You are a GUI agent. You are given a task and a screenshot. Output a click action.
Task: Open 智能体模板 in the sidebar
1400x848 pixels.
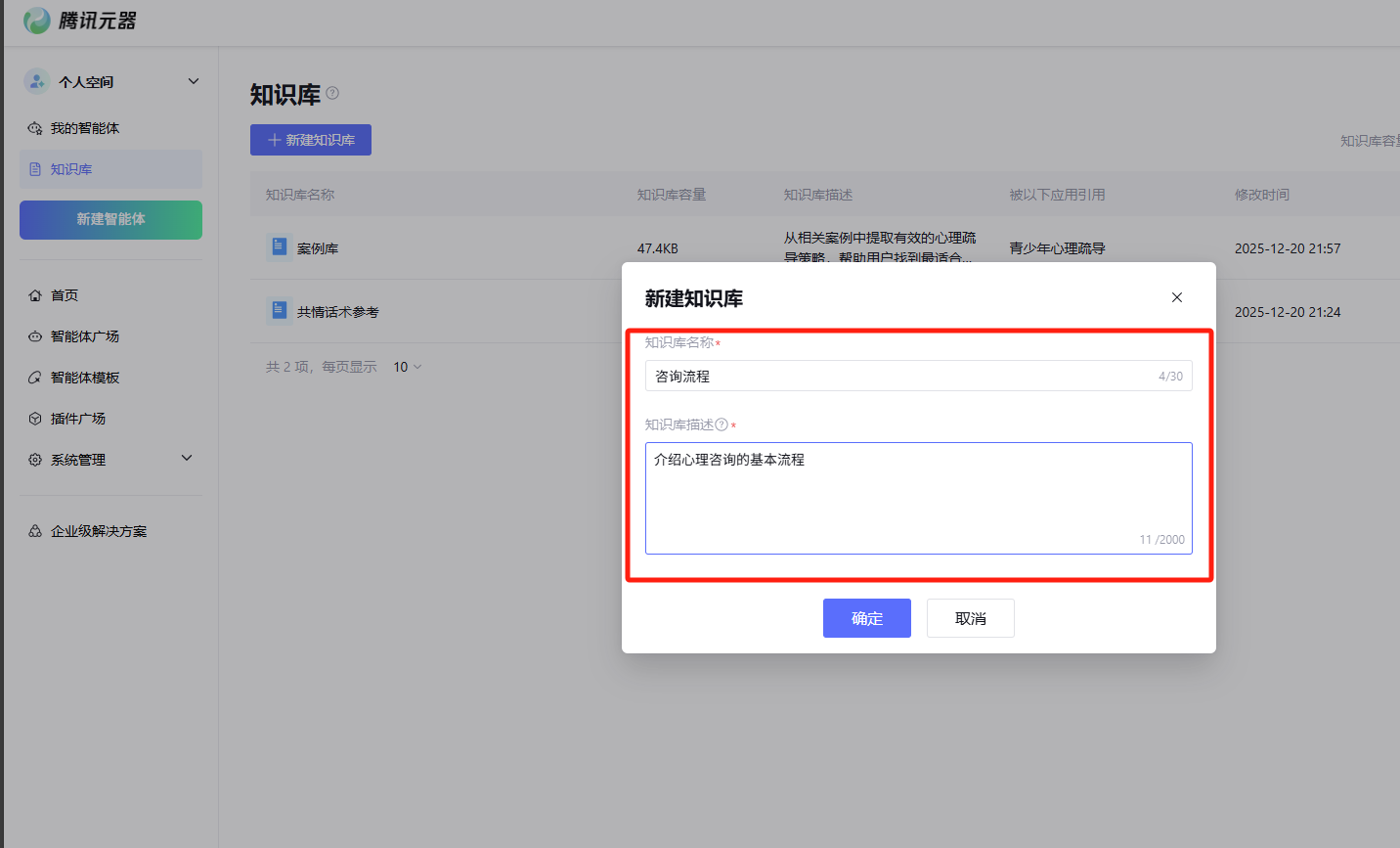[85, 378]
